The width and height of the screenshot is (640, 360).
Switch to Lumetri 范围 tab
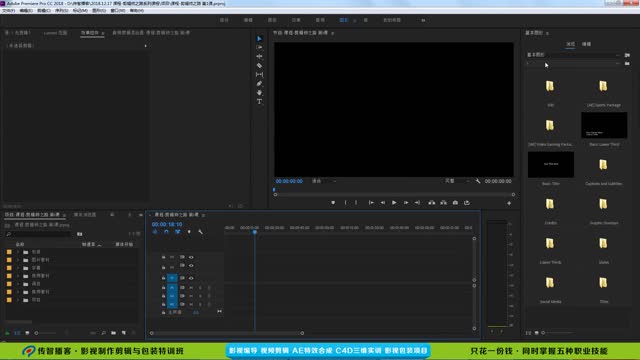pos(55,33)
